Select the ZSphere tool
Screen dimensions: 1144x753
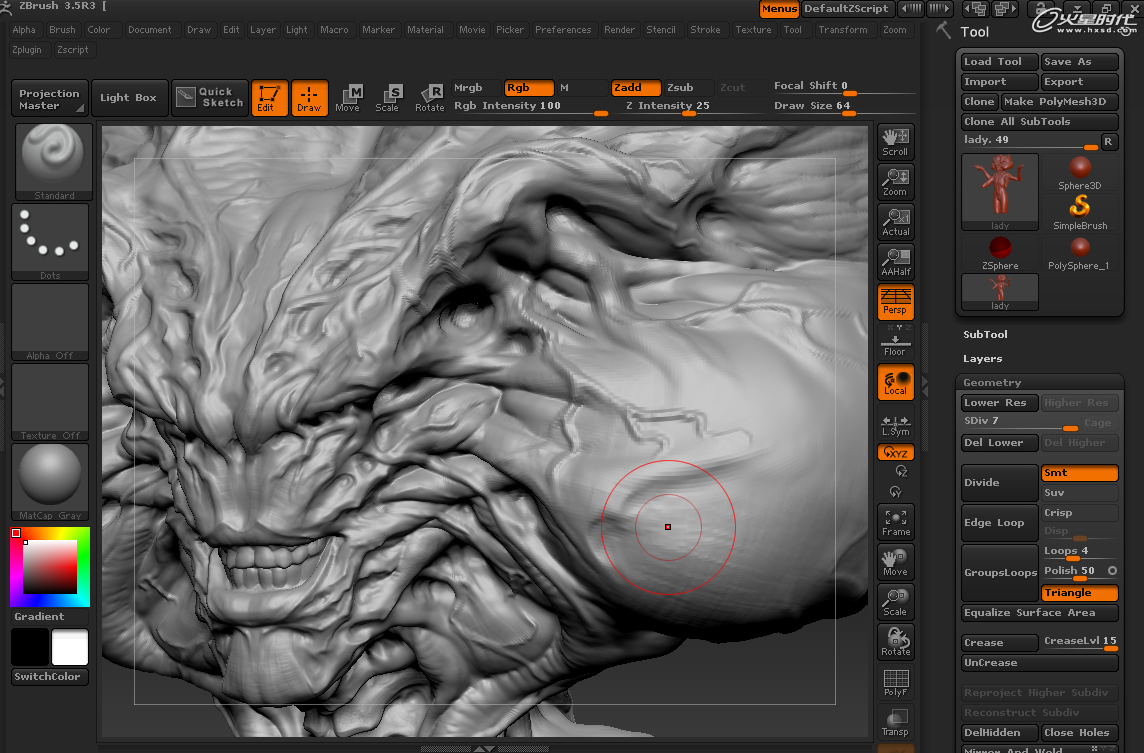[1000, 253]
